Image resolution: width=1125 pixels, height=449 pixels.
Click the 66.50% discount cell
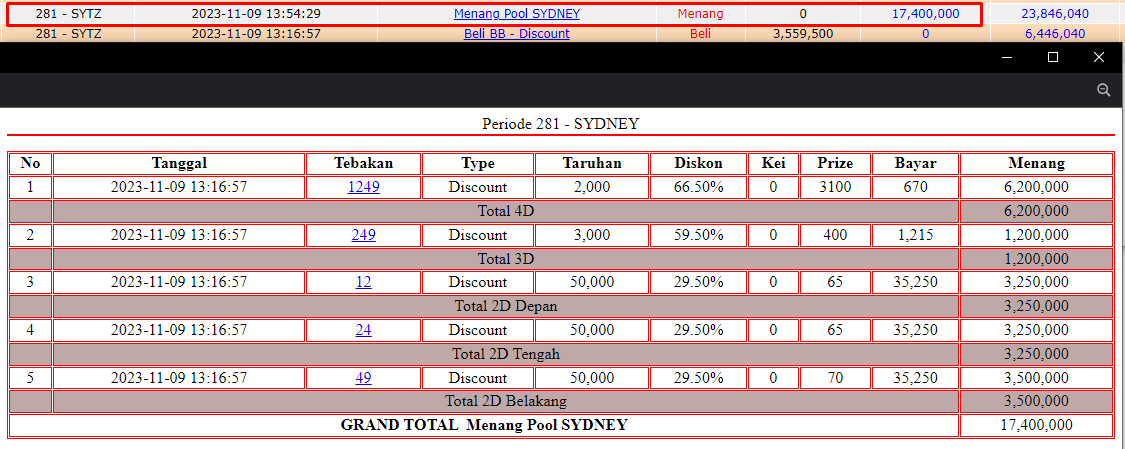coord(699,187)
